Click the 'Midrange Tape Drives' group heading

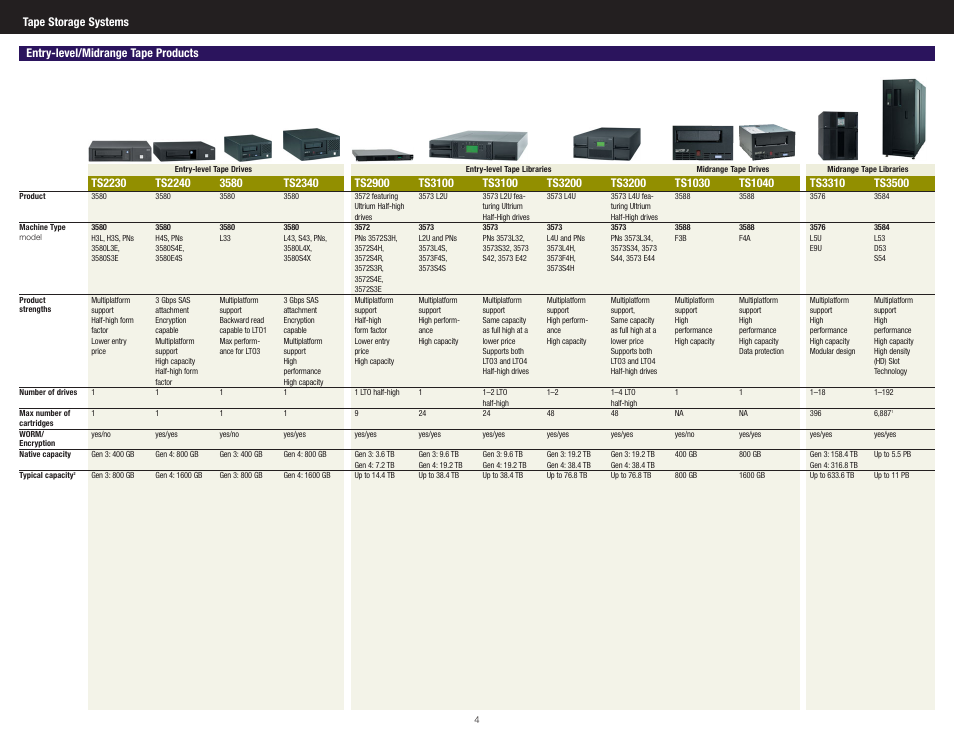[x=733, y=169]
